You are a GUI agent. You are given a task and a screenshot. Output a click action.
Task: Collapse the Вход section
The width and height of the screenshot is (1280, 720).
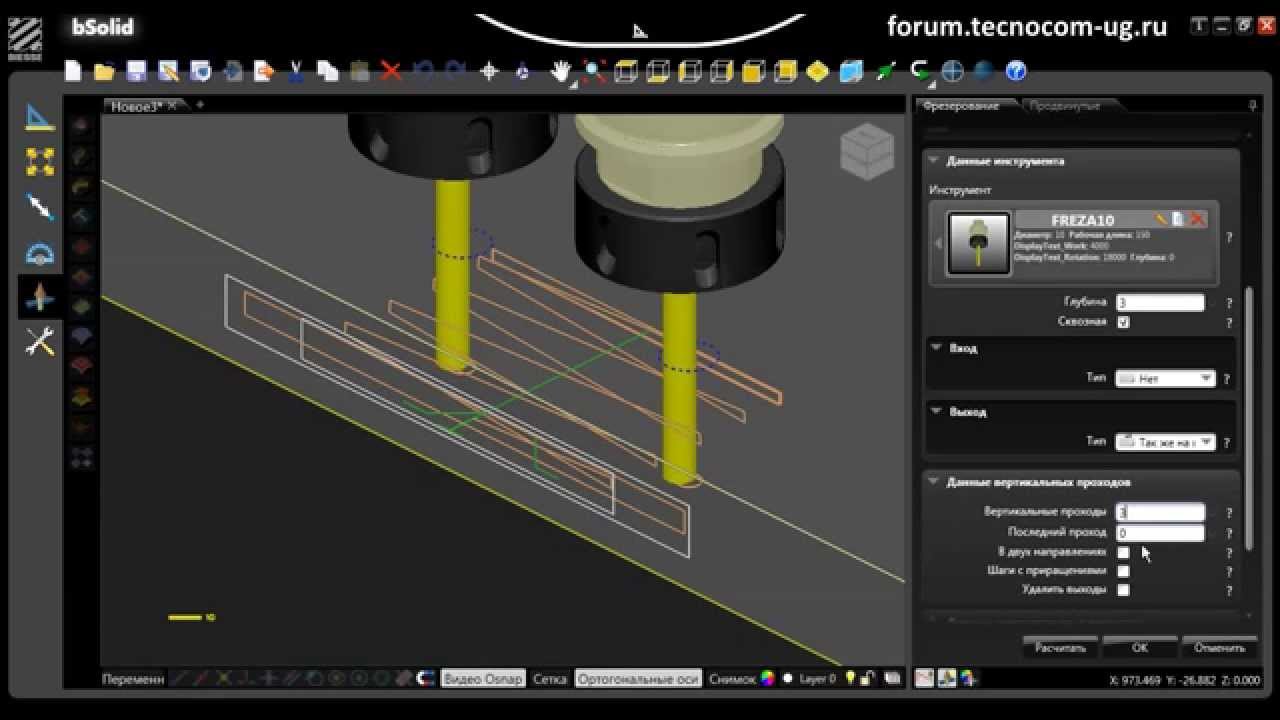(x=937, y=348)
